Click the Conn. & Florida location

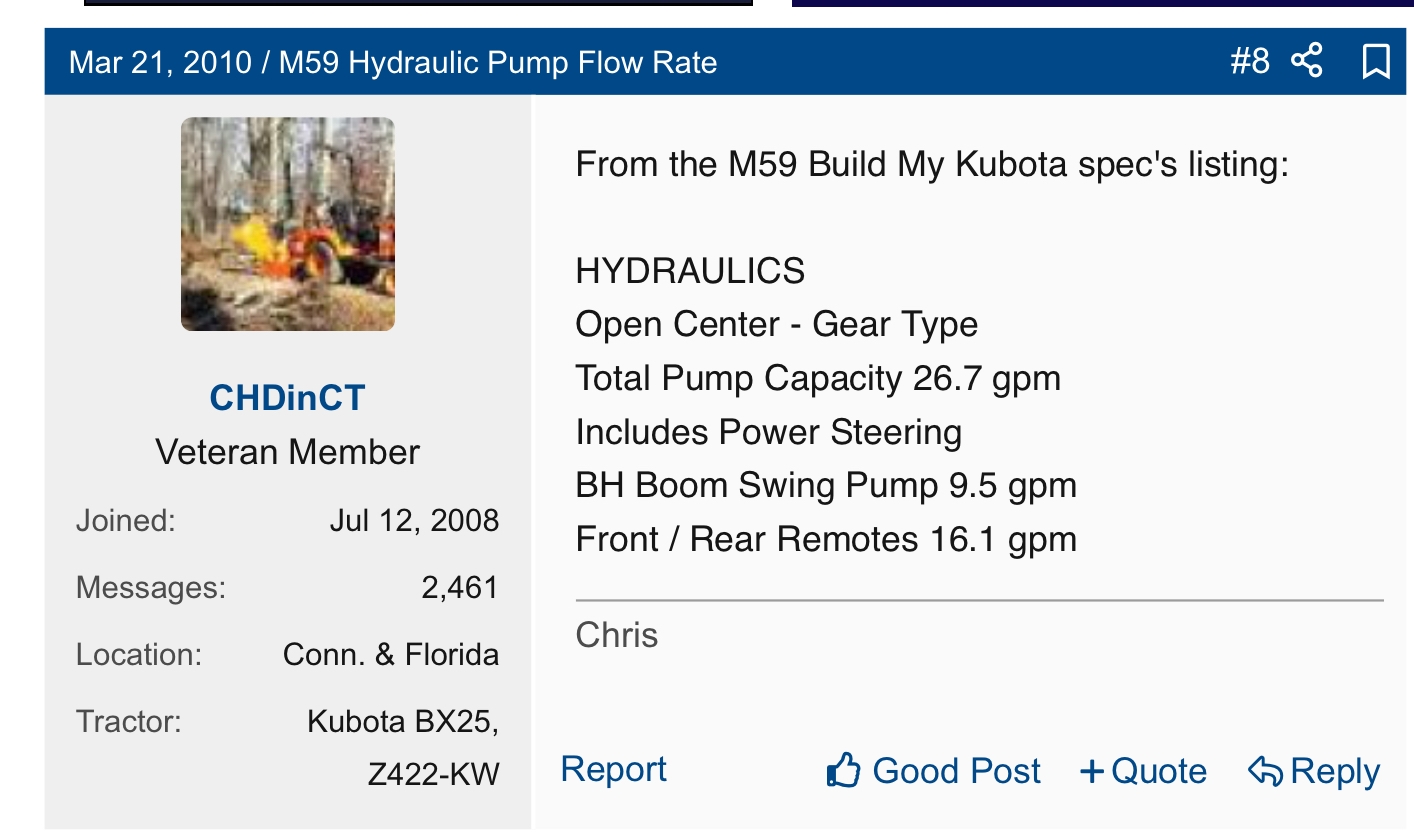point(391,654)
